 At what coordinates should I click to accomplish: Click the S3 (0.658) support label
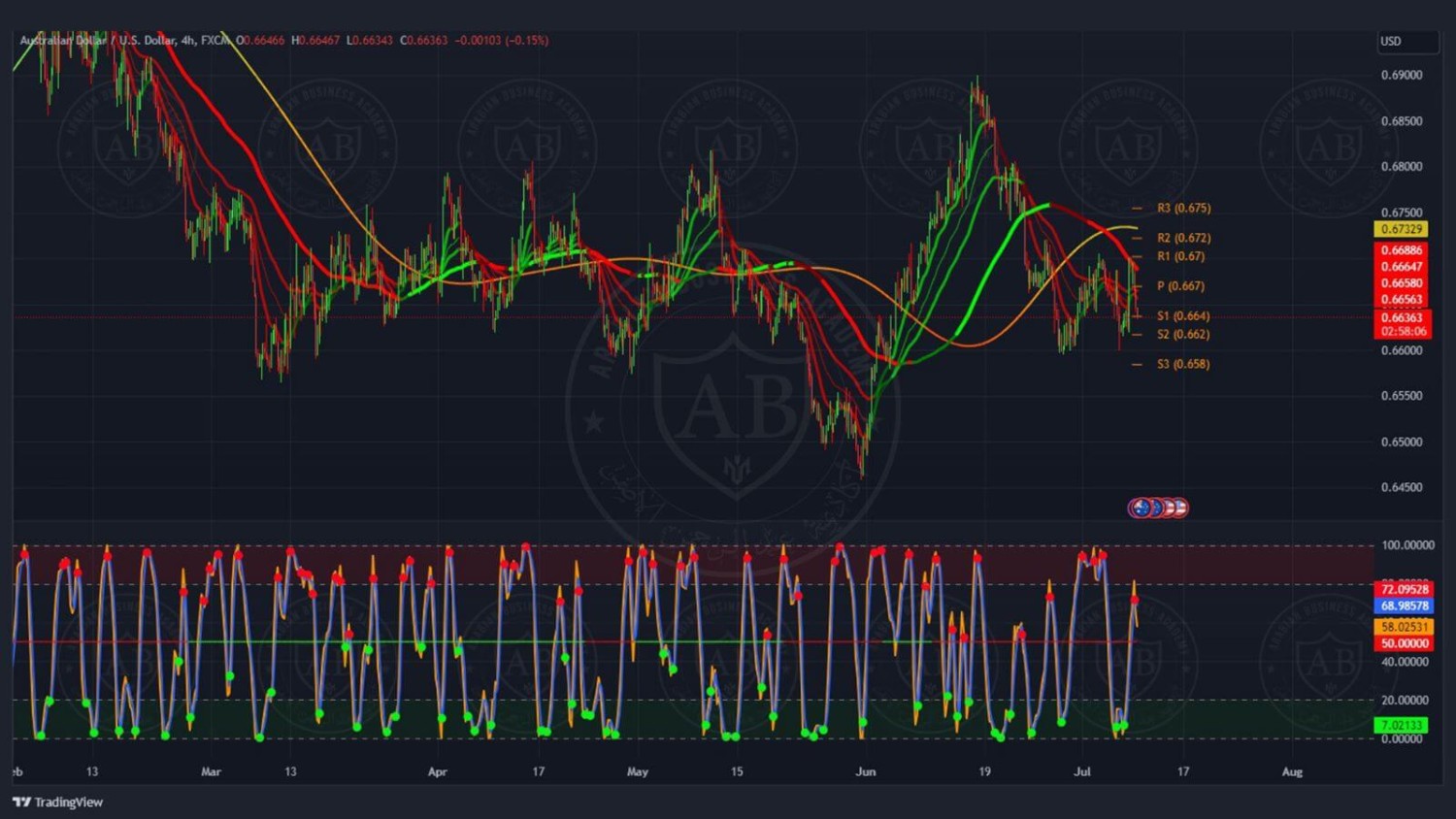click(1183, 364)
